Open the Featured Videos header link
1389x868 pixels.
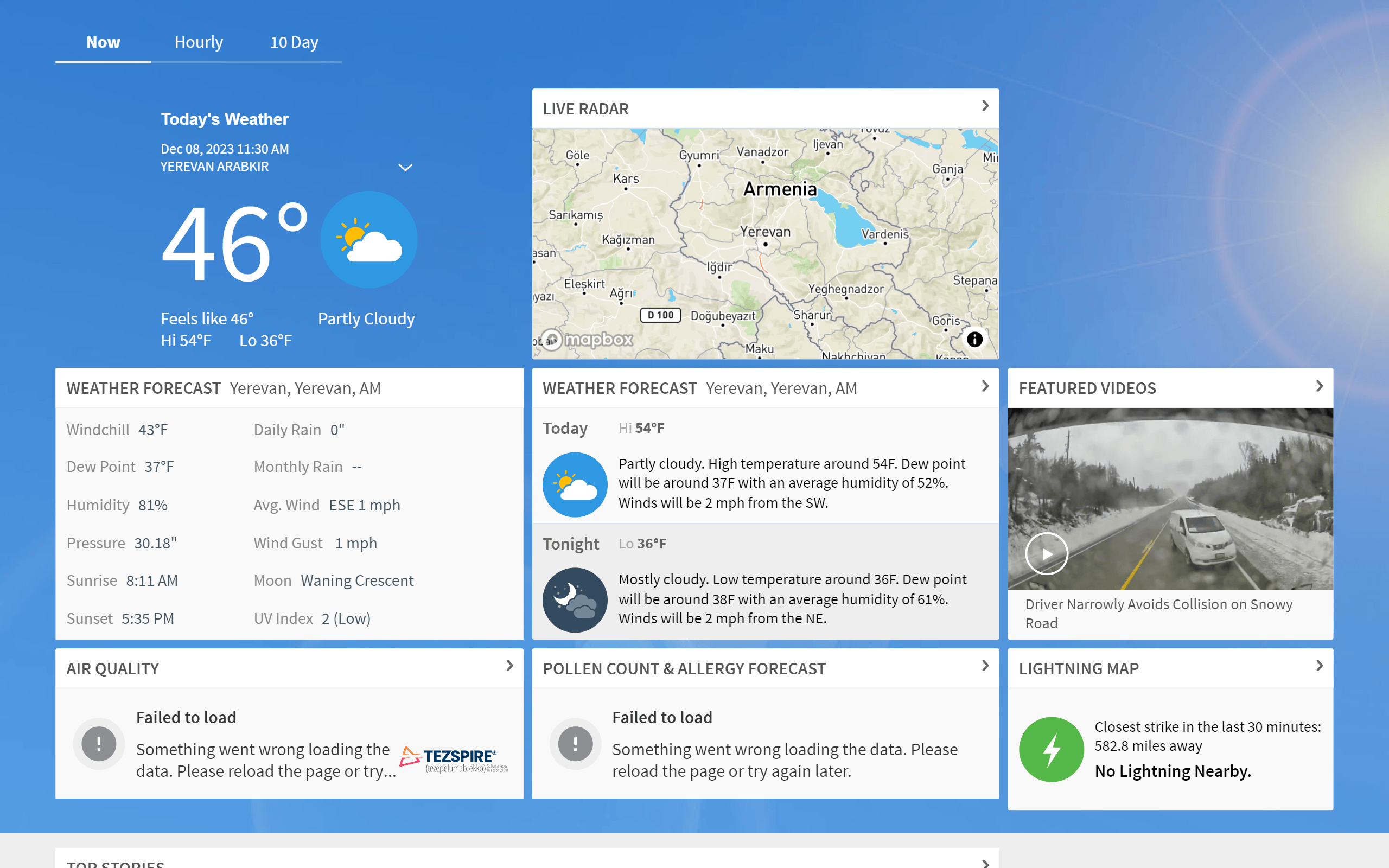pos(1087,388)
